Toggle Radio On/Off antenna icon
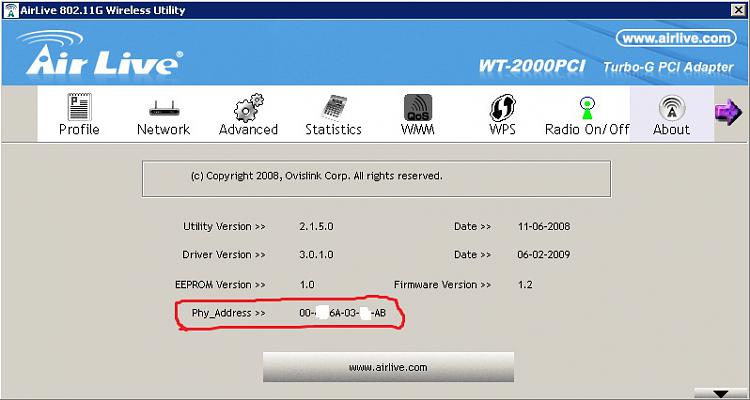750x400 pixels. coord(587,108)
